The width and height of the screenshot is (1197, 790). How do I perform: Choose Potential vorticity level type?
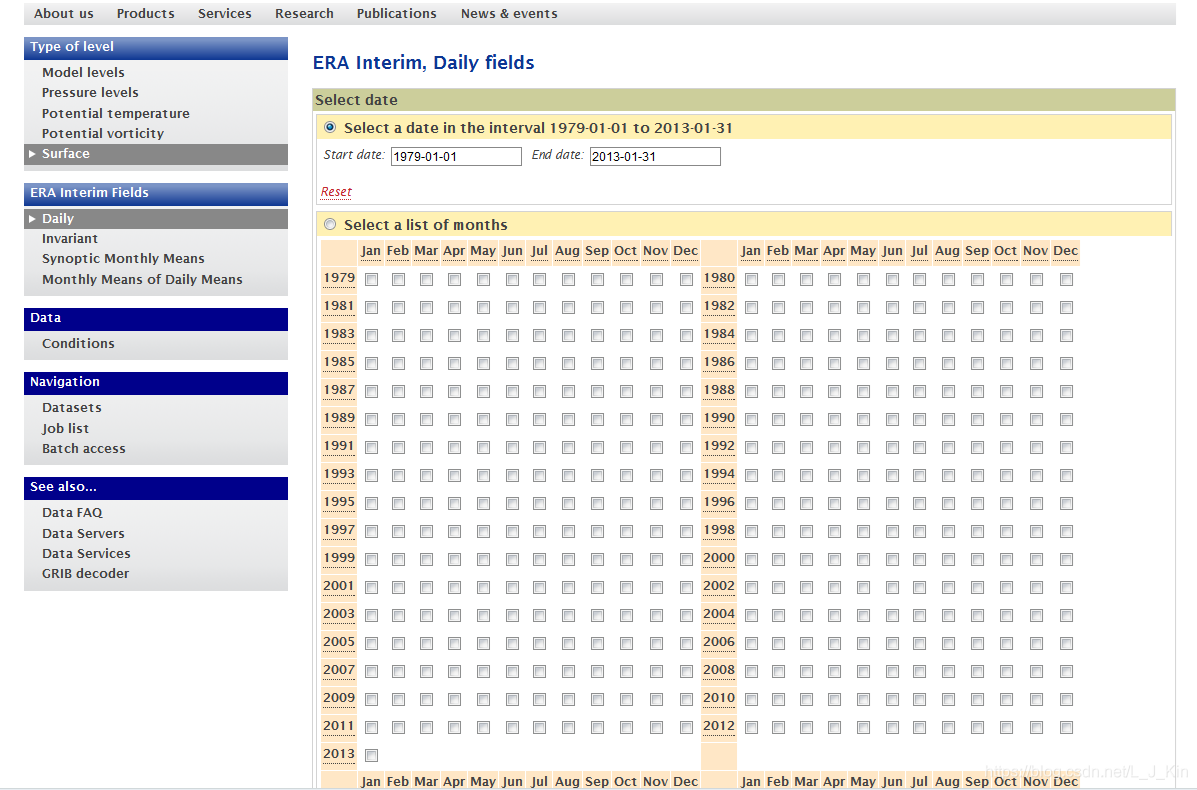click(103, 134)
